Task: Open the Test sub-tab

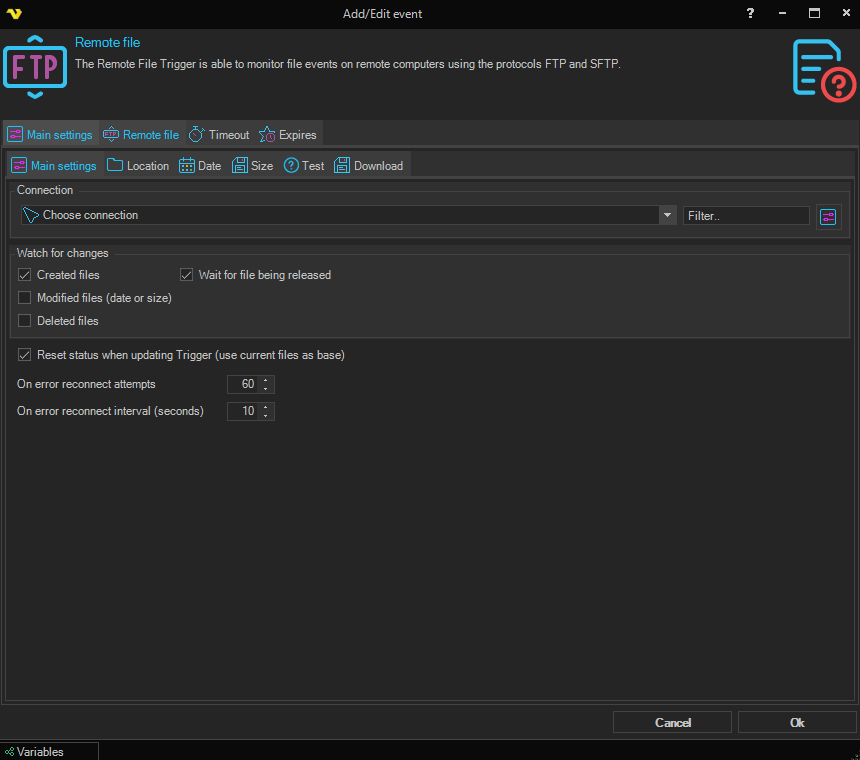Action: (304, 166)
